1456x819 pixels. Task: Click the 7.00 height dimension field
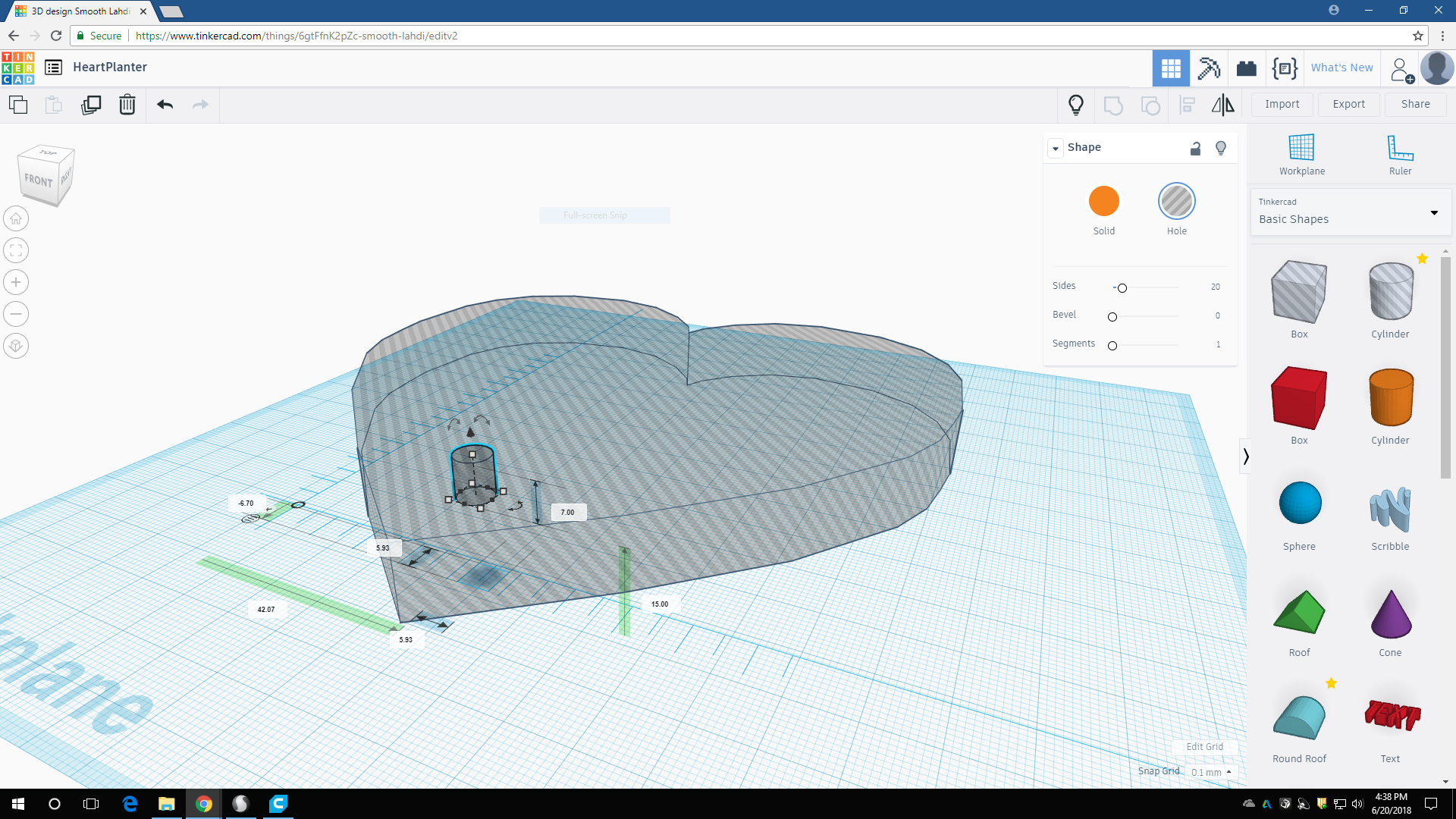point(568,513)
